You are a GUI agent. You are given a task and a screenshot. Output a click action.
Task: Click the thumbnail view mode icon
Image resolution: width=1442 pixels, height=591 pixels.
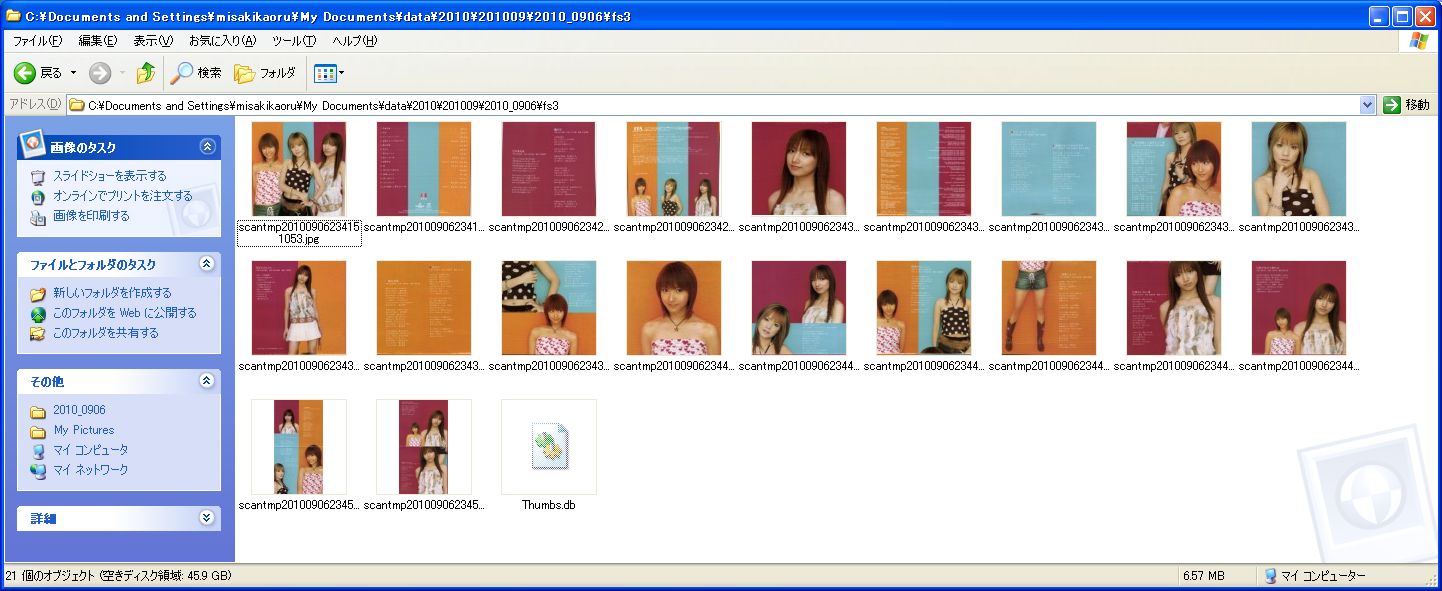(x=325, y=73)
